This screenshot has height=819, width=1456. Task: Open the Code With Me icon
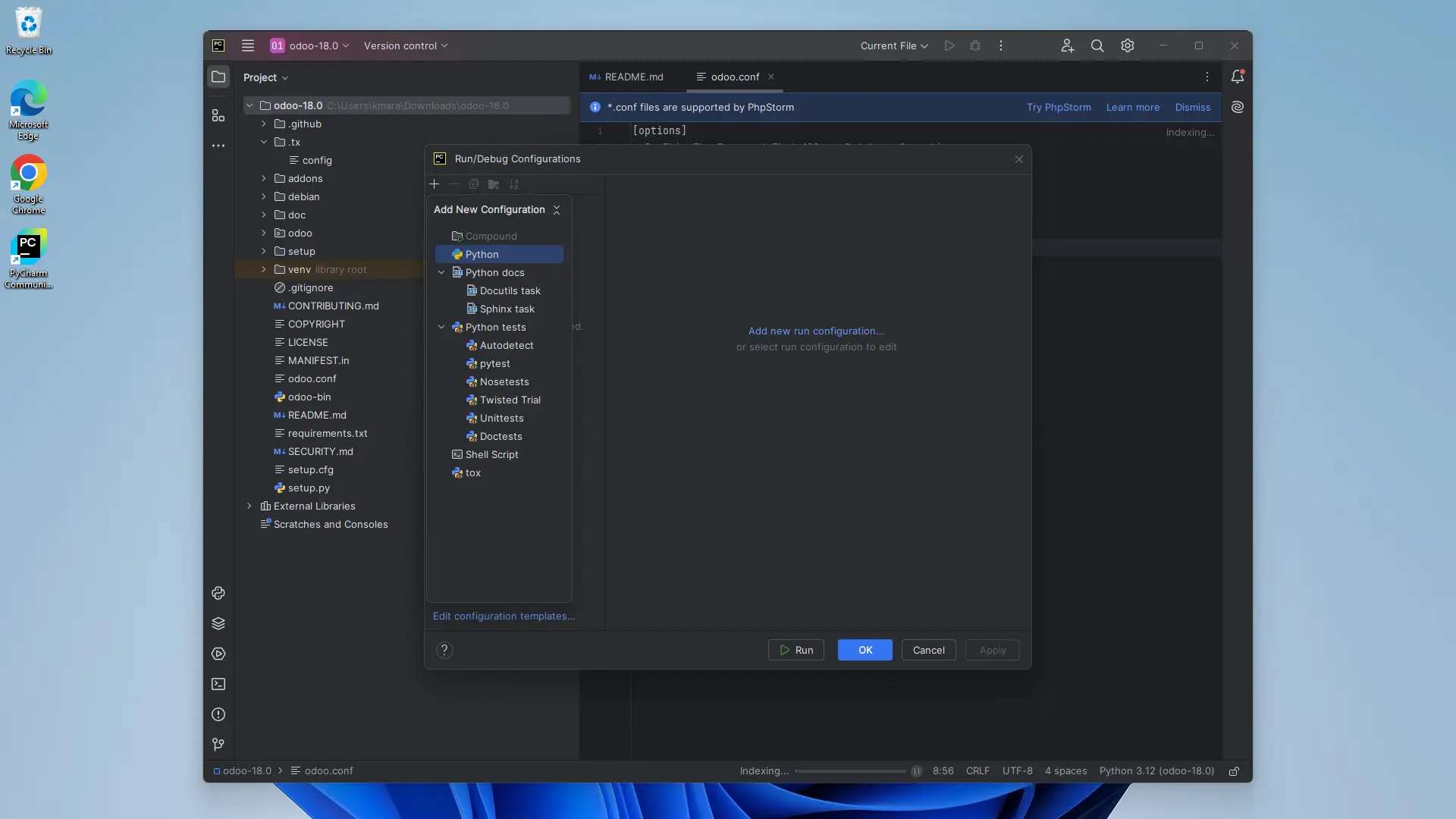[1068, 45]
